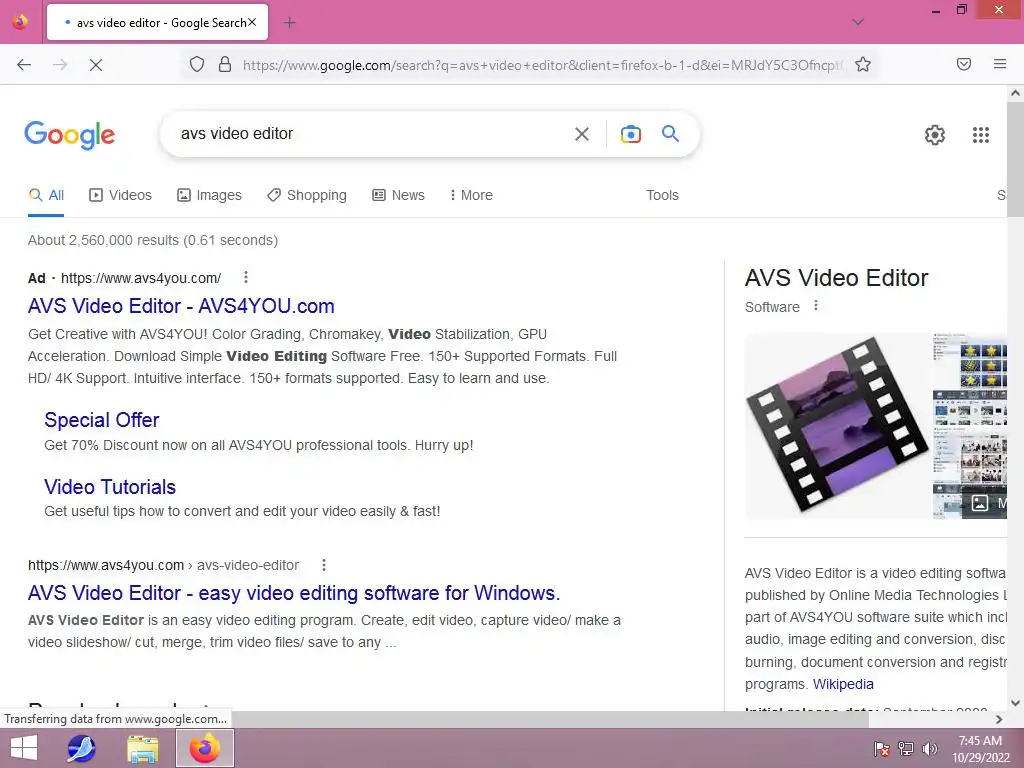The width and height of the screenshot is (1024, 768).
Task: Submit search with magnifier icon
Action: 670,133
